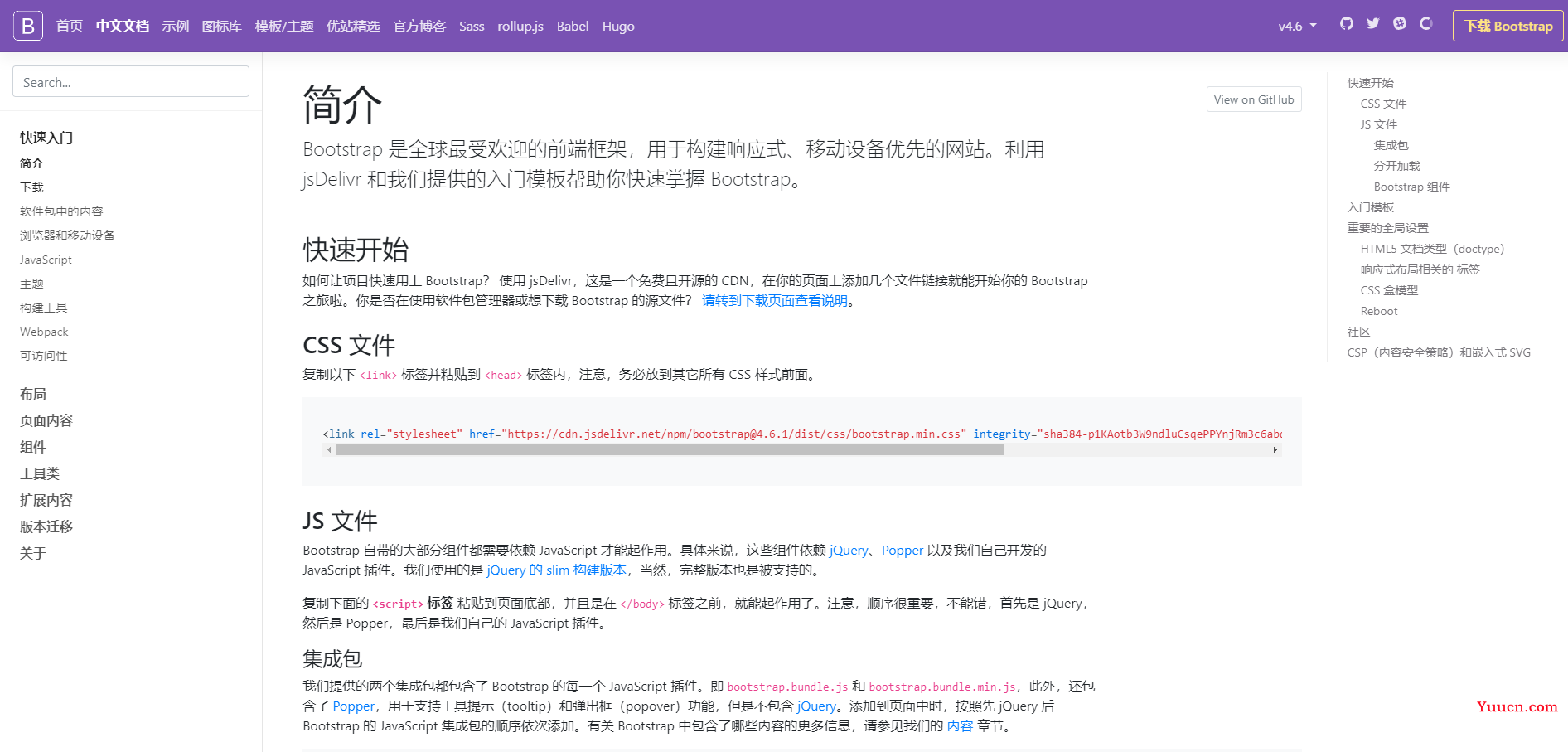Open 软件包中的内容 in the sidebar

61,211
